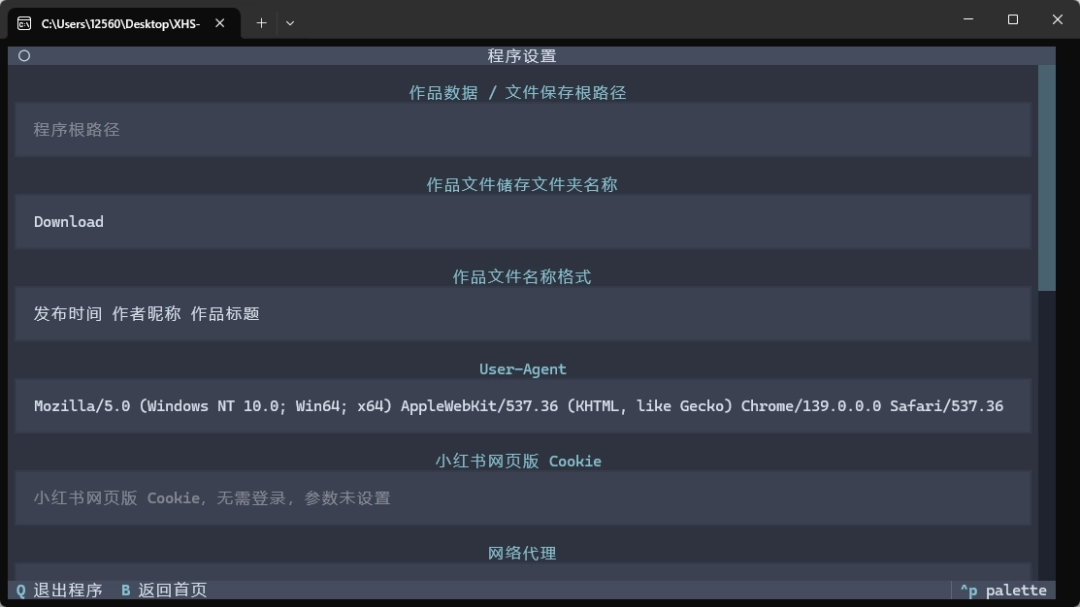This screenshot has width=1080, height=607.
Task: Select the XHS-Downloader terminal tab
Action: point(120,22)
